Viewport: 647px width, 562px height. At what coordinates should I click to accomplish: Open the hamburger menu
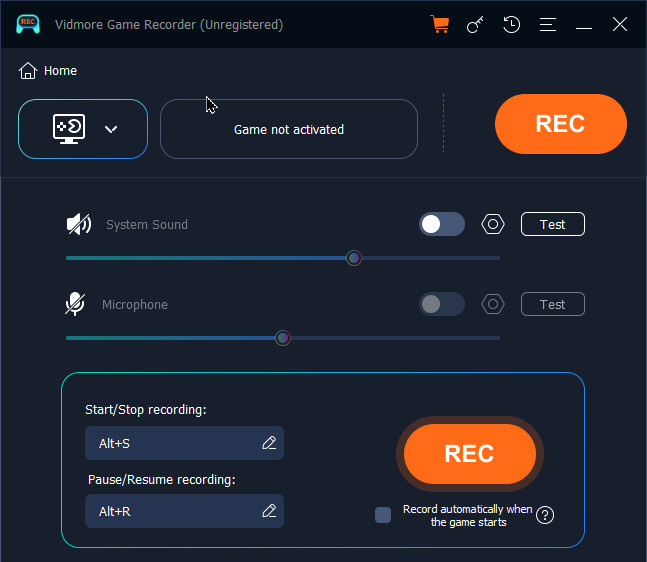548,24
